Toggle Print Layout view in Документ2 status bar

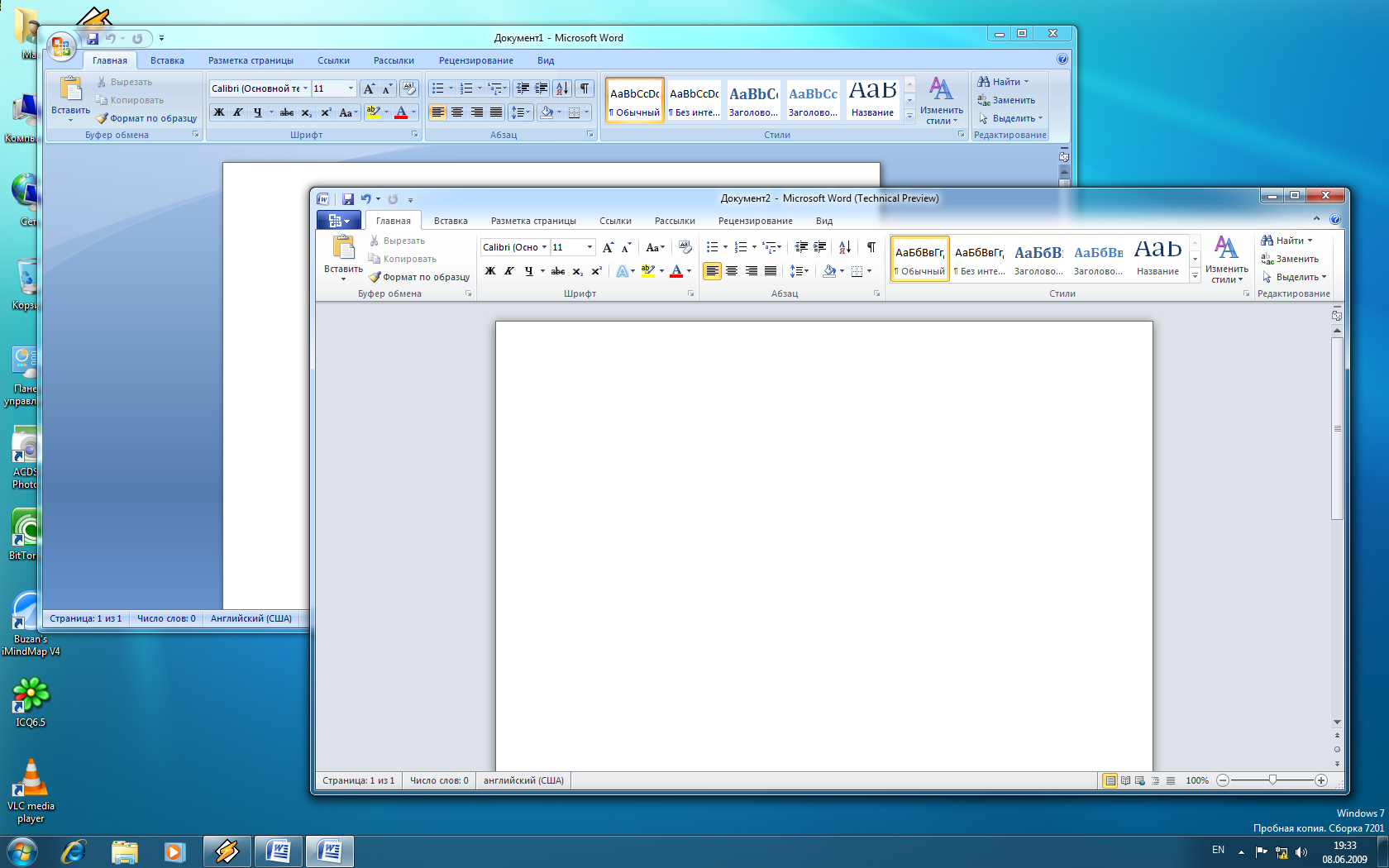tap(1110, 780)
